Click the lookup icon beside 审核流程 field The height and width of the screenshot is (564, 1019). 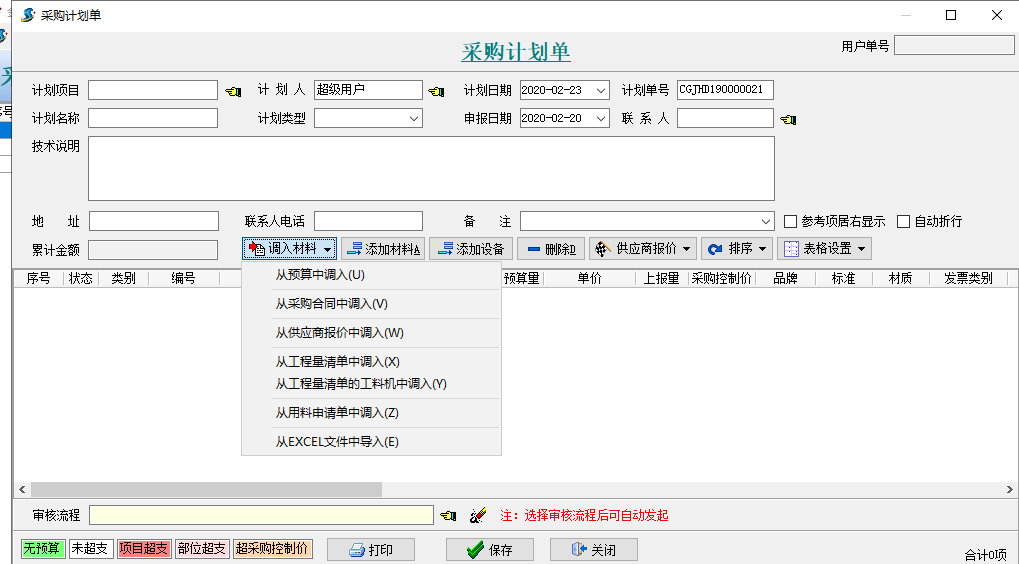(x=448, y=516)
